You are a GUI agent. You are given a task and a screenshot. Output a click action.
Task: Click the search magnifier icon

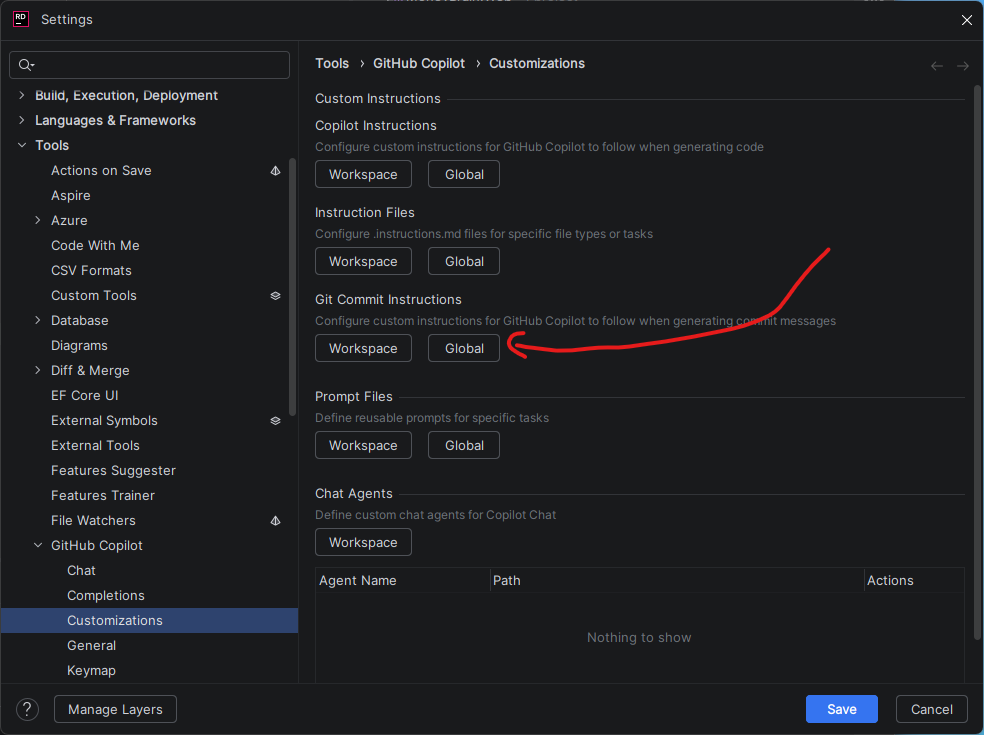24,64
